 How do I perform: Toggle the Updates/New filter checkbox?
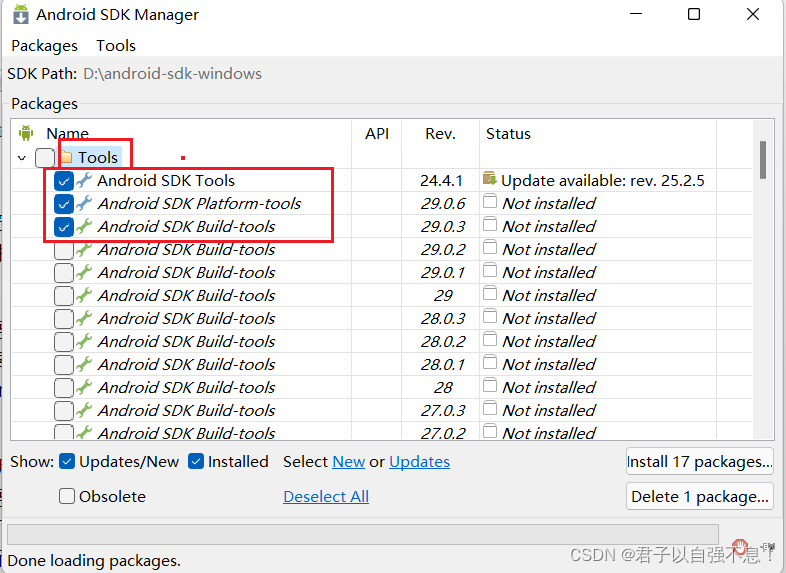pos(67,461)
